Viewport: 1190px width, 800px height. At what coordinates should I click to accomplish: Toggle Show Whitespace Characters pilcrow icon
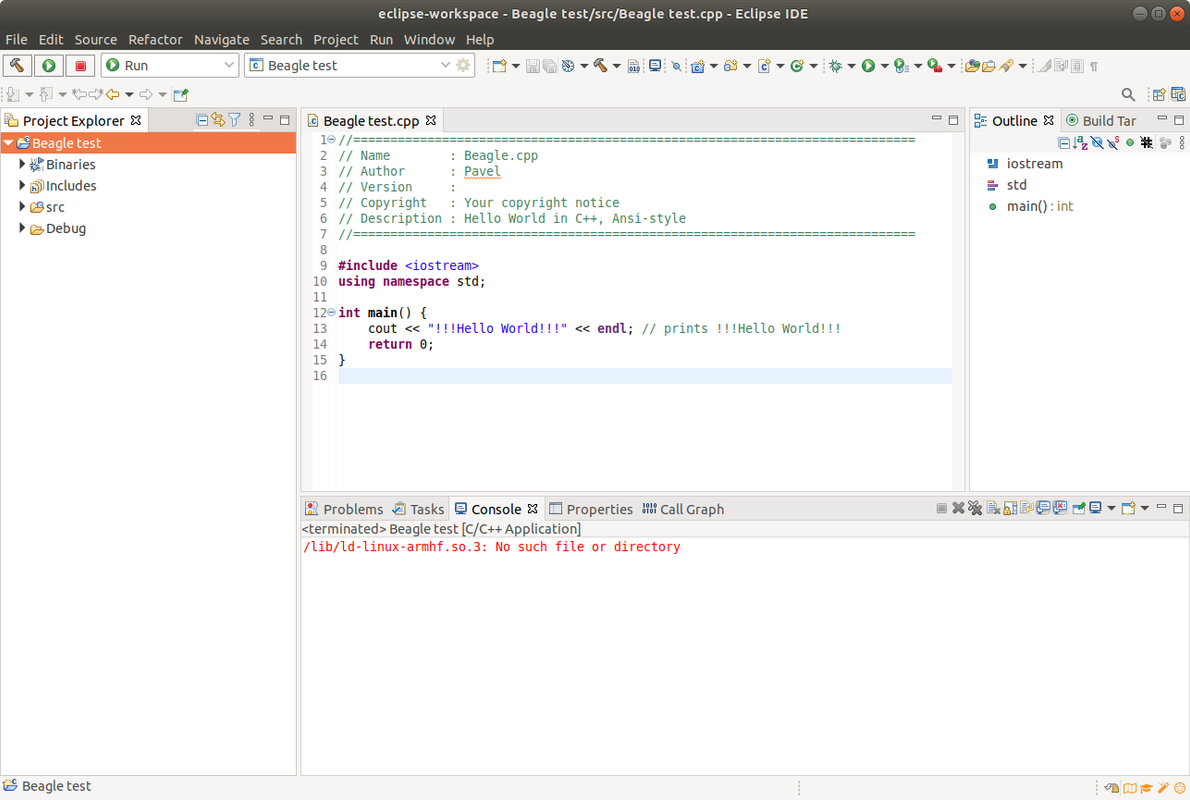pyautogui.click(x=1094, y=66)
